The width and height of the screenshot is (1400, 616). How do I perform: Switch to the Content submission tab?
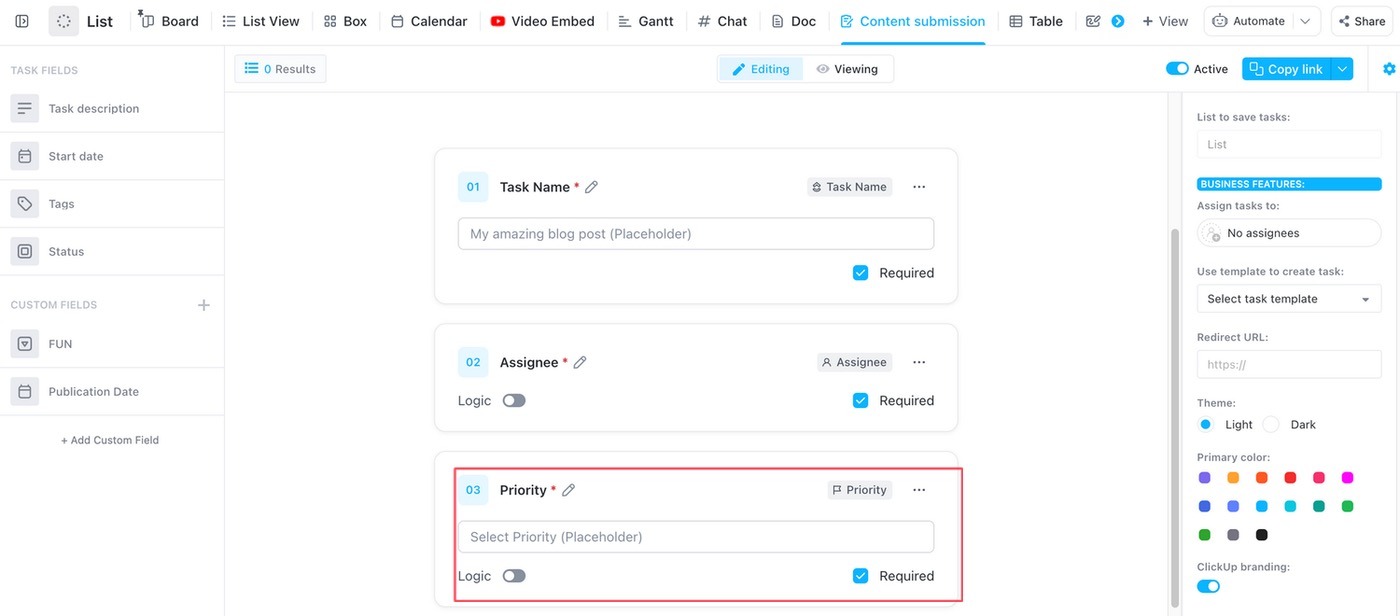[911, 20]
